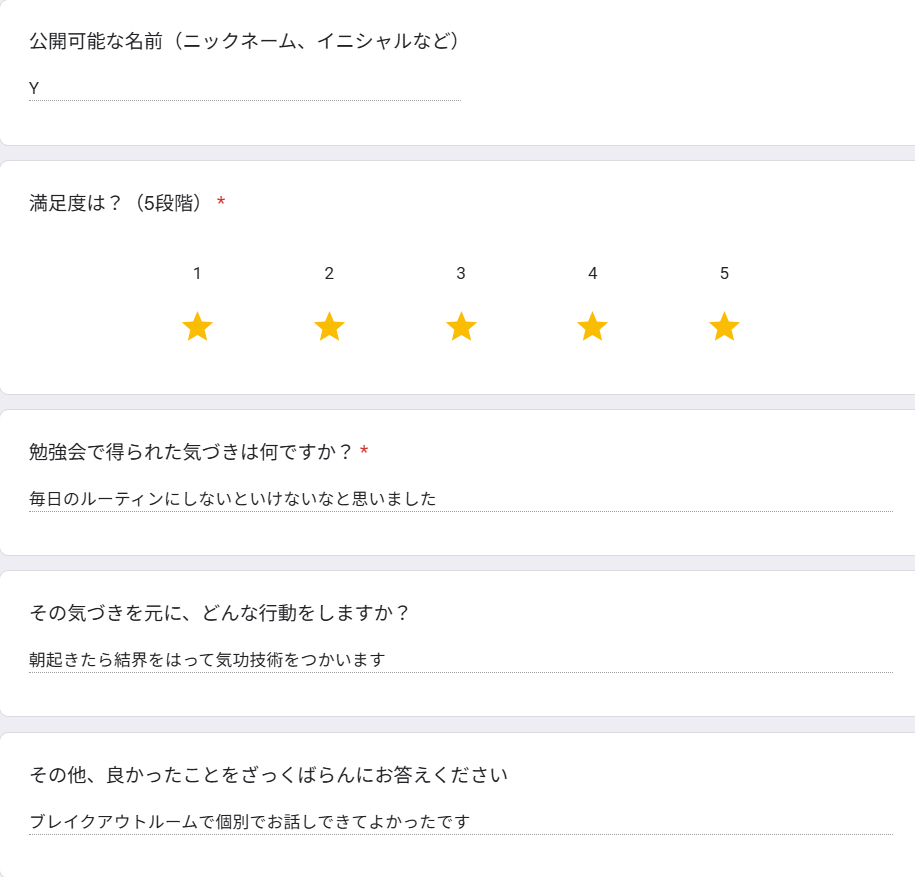Click the number 3 label above stars
The height and width of the screenshot is (877, 915).
point(461,273)
